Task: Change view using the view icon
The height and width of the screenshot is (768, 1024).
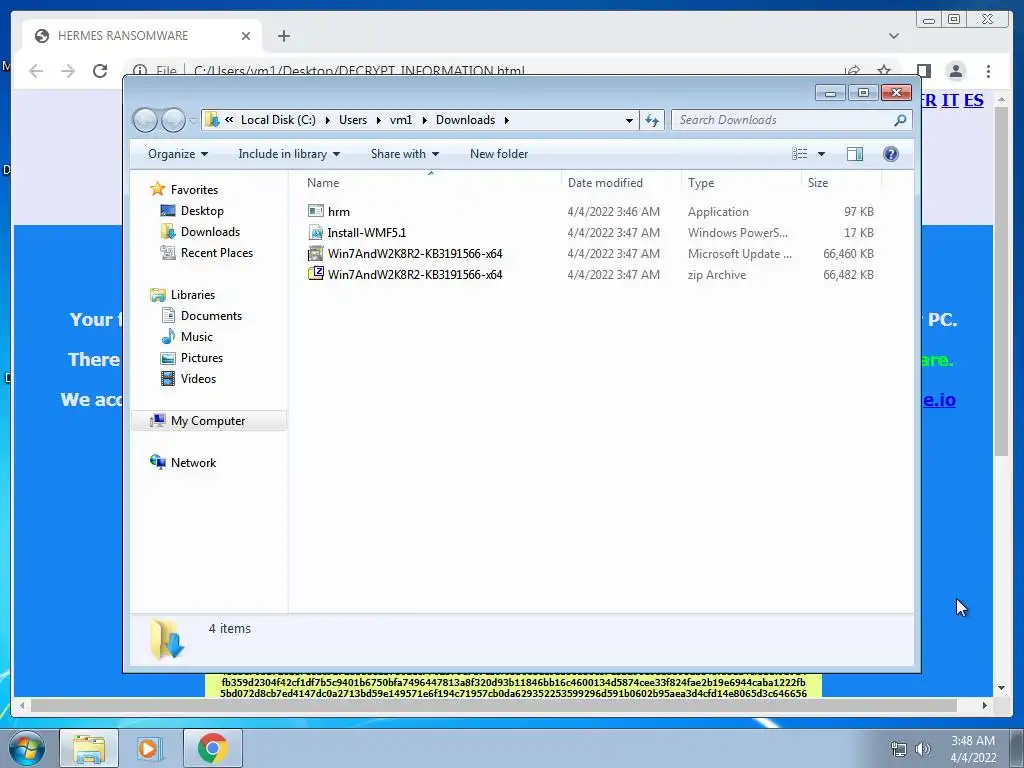Action: [799, 153]
